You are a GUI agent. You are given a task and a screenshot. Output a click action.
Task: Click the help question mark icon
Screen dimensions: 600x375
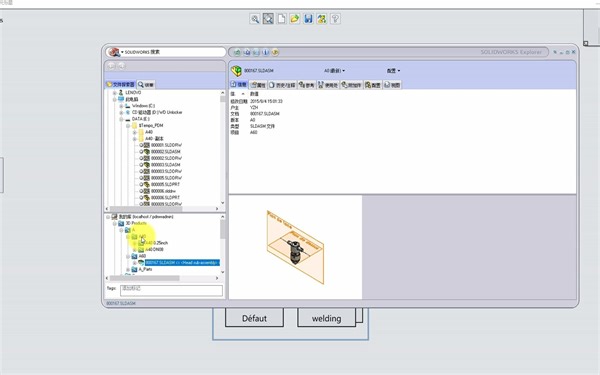pos(335,19)
